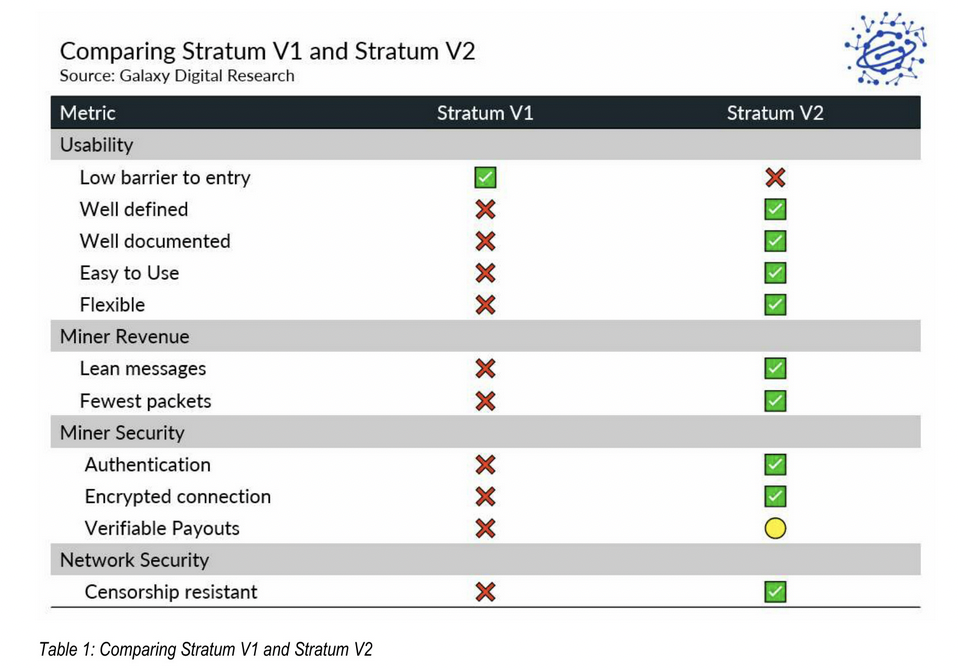Screen dimensions: 958x670
Task: Click the red X beside Easy to Use
Action: (x=485, y=273)
